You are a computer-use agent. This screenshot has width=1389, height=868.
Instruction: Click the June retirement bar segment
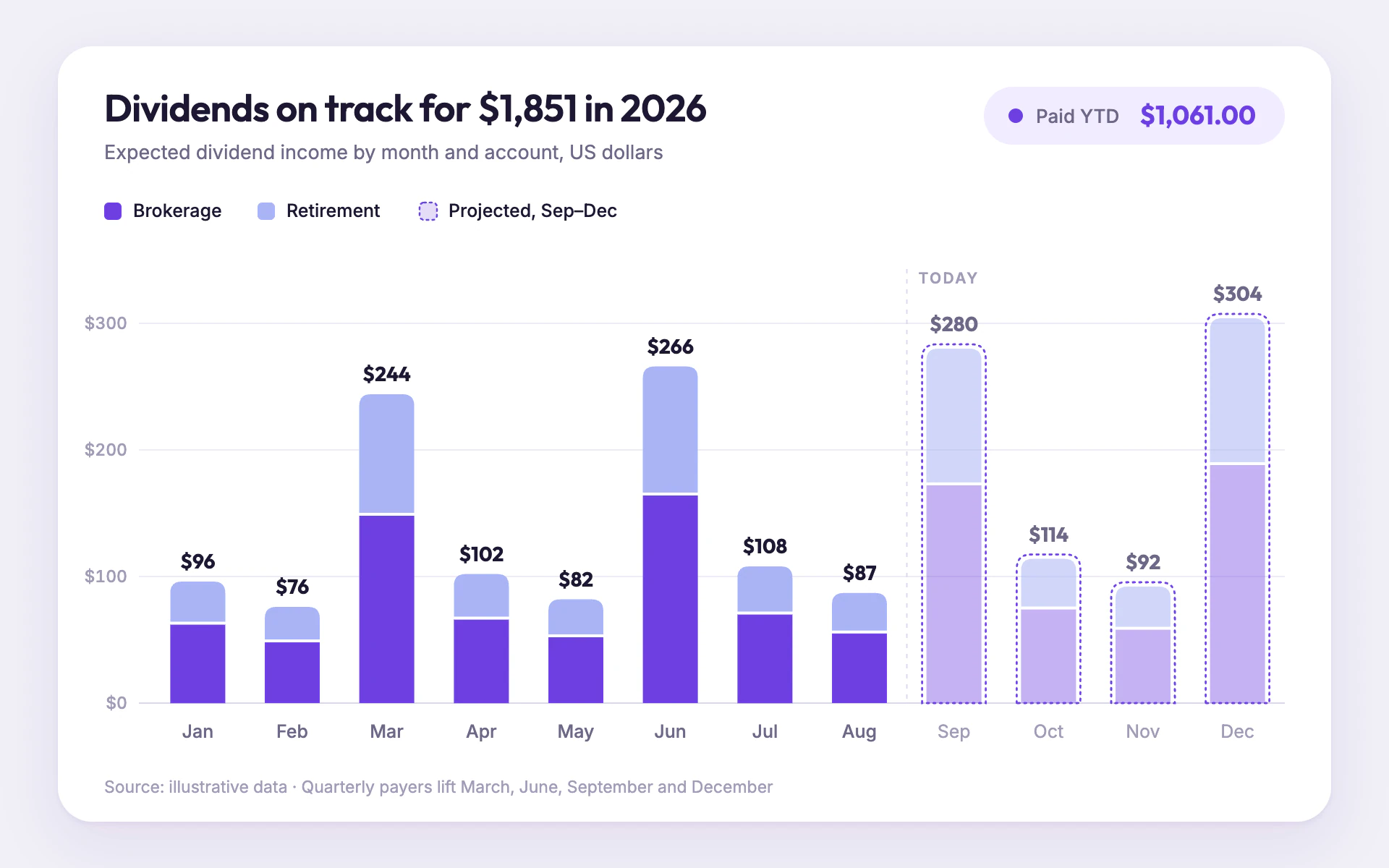671,430
